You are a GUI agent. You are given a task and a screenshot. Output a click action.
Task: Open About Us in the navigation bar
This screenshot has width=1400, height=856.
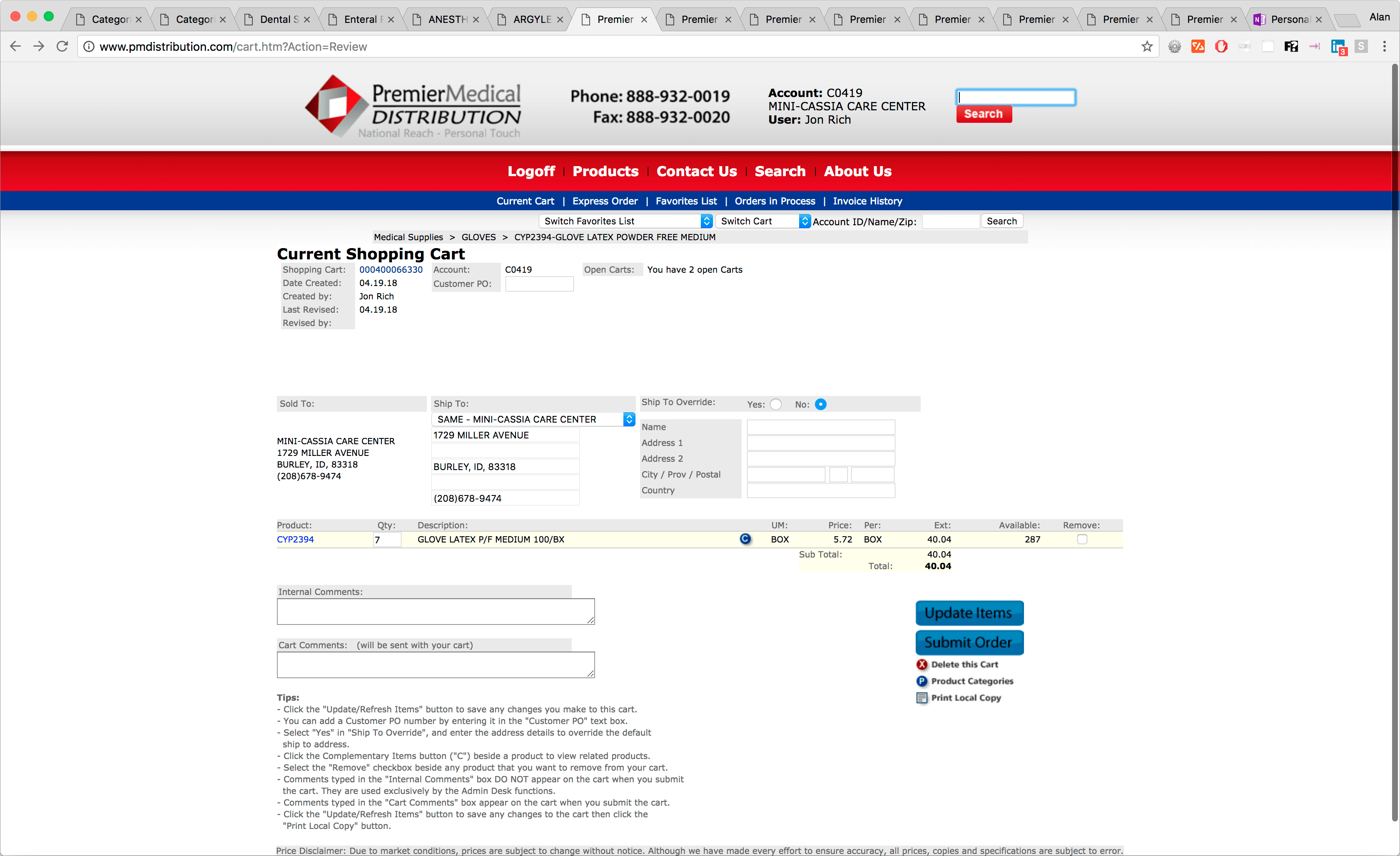pyautogui.click(x=858, y=171)
